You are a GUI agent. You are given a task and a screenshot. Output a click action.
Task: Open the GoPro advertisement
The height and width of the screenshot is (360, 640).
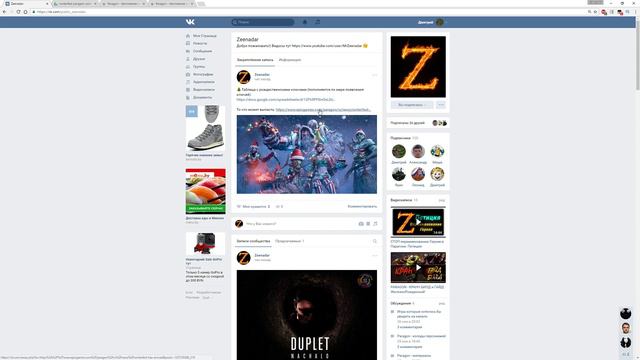click(x=205, y=244)
